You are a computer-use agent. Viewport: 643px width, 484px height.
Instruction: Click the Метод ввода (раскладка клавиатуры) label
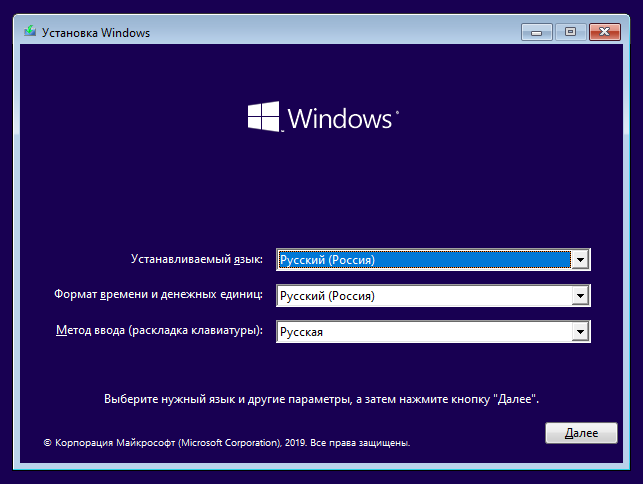(x=160, y=331)
